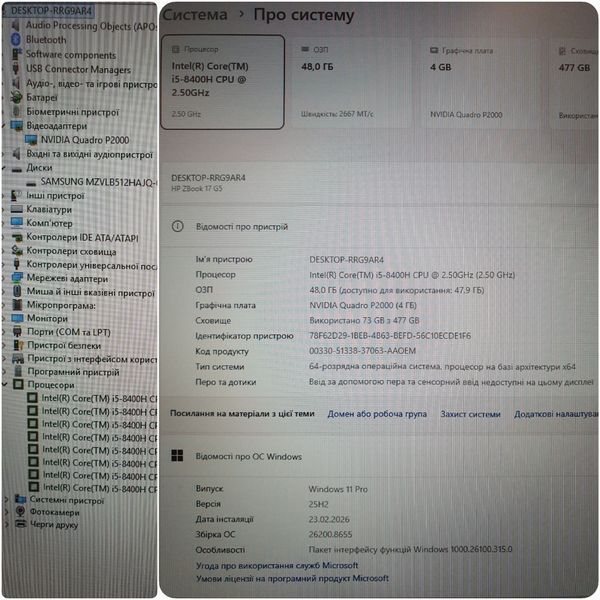Image resolution: width=600 pixels, height=600 pixels.
Task: Select the storage 477 GB card
Action: pyautogui.click(x=573, y=82)
